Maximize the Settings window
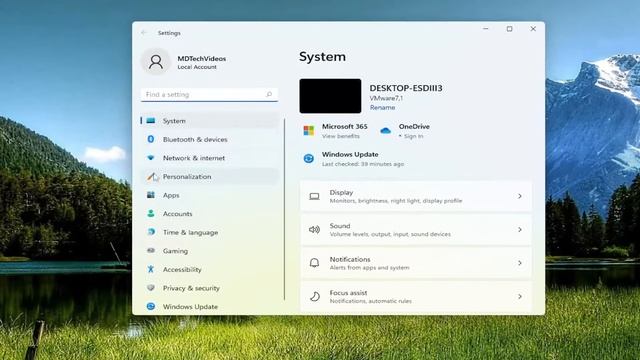Image resolution: width=640 pixels, height=360 pixels. pos(509,29)
